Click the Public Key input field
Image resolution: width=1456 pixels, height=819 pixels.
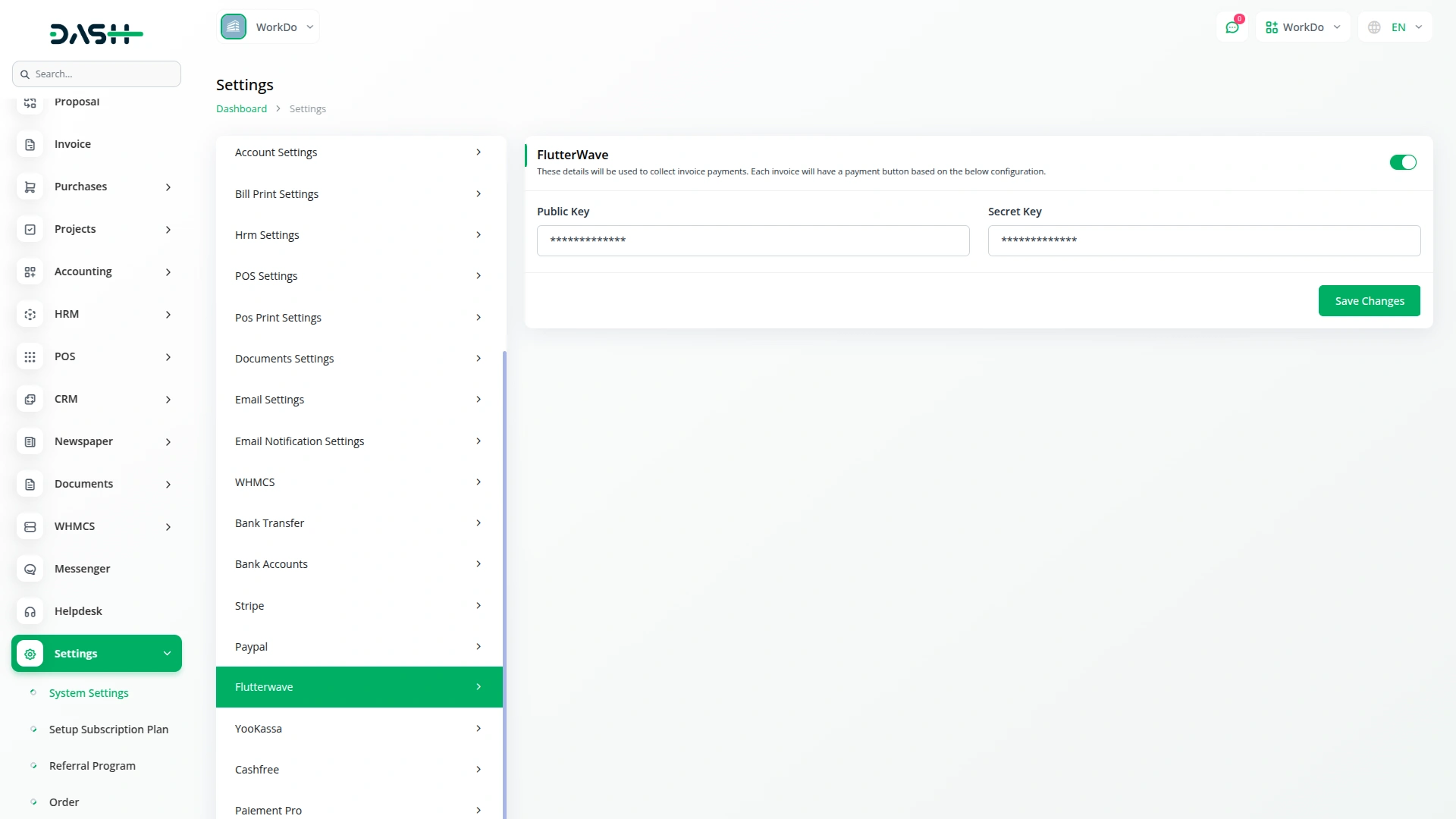[x=752, y=240]
